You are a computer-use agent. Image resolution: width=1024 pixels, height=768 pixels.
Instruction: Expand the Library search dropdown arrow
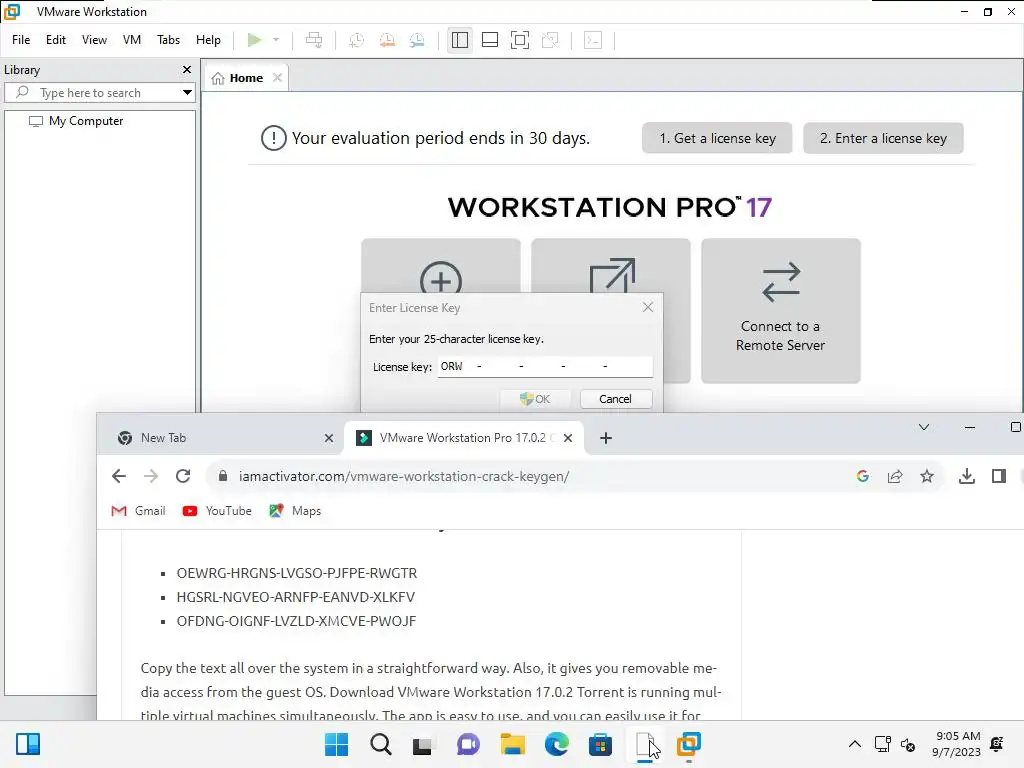[x=187, y=93]
